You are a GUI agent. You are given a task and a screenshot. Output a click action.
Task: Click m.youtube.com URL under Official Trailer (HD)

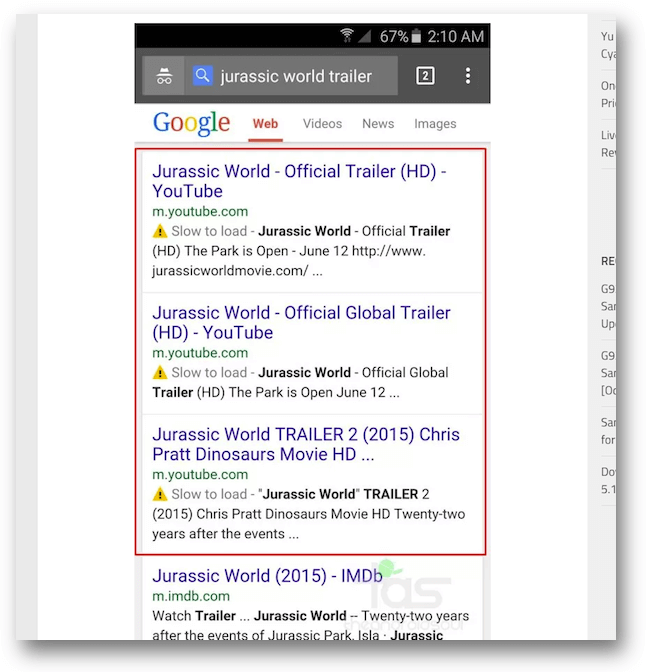pyautogui.click(x=200, y=211)
